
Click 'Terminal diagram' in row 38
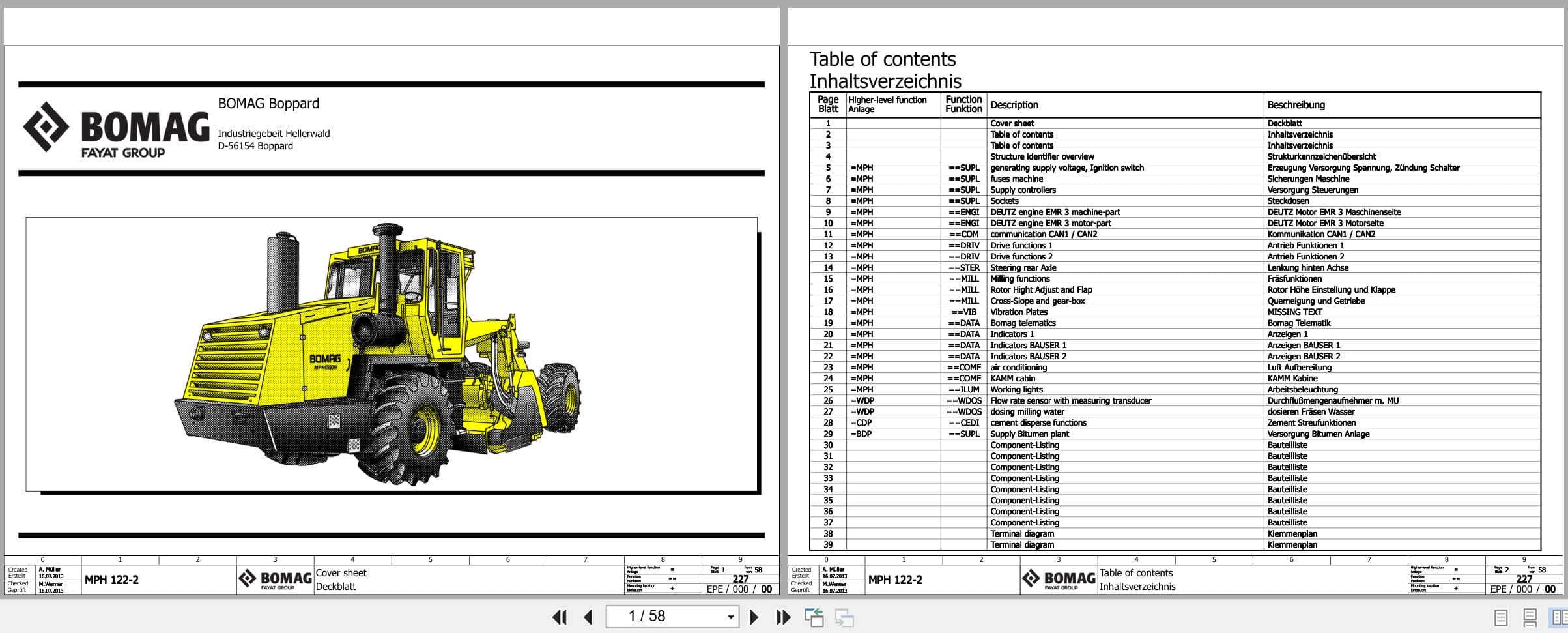(1022, 533)
